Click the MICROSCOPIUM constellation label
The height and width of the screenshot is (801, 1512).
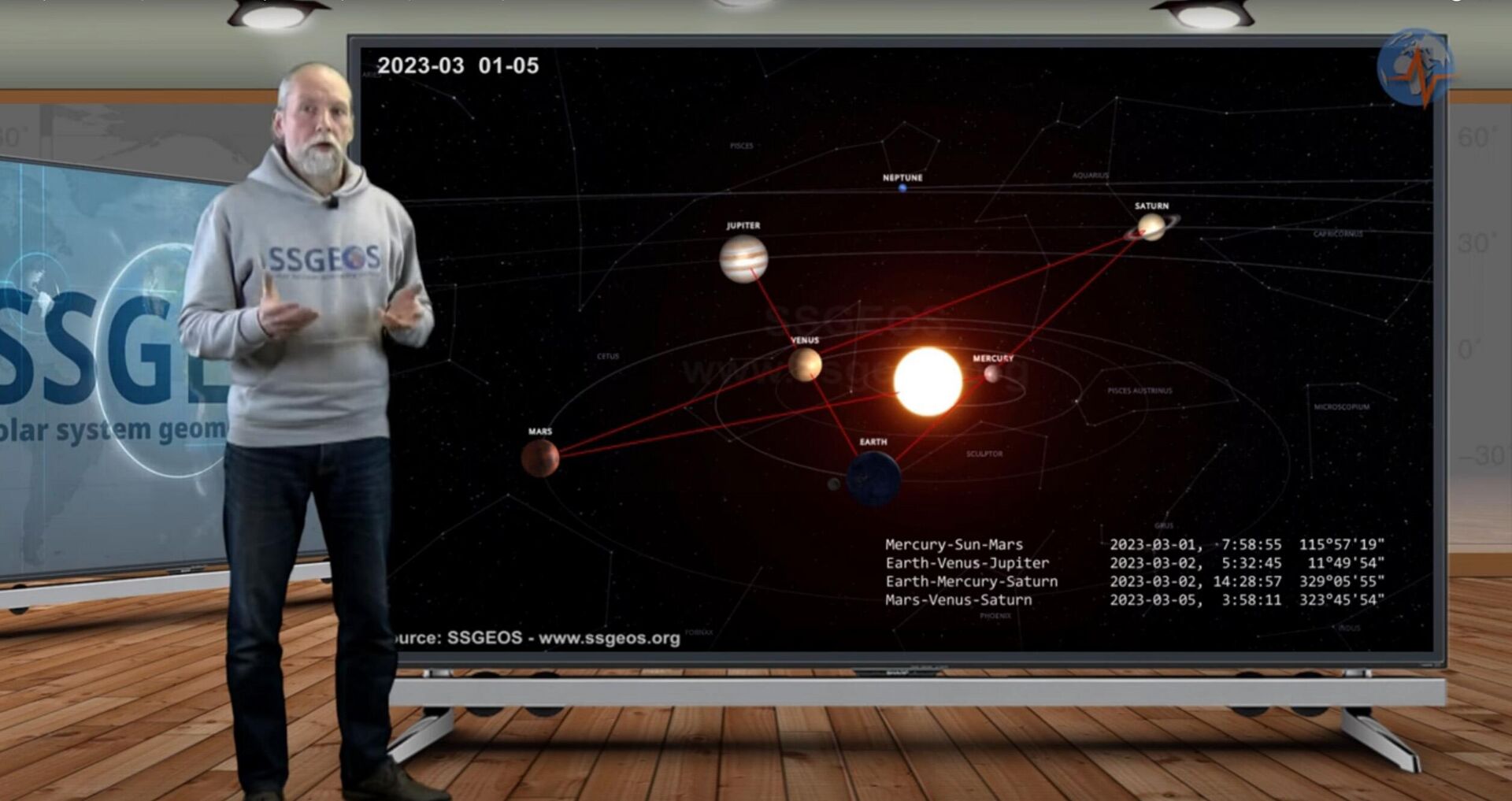coord(1342,407)
